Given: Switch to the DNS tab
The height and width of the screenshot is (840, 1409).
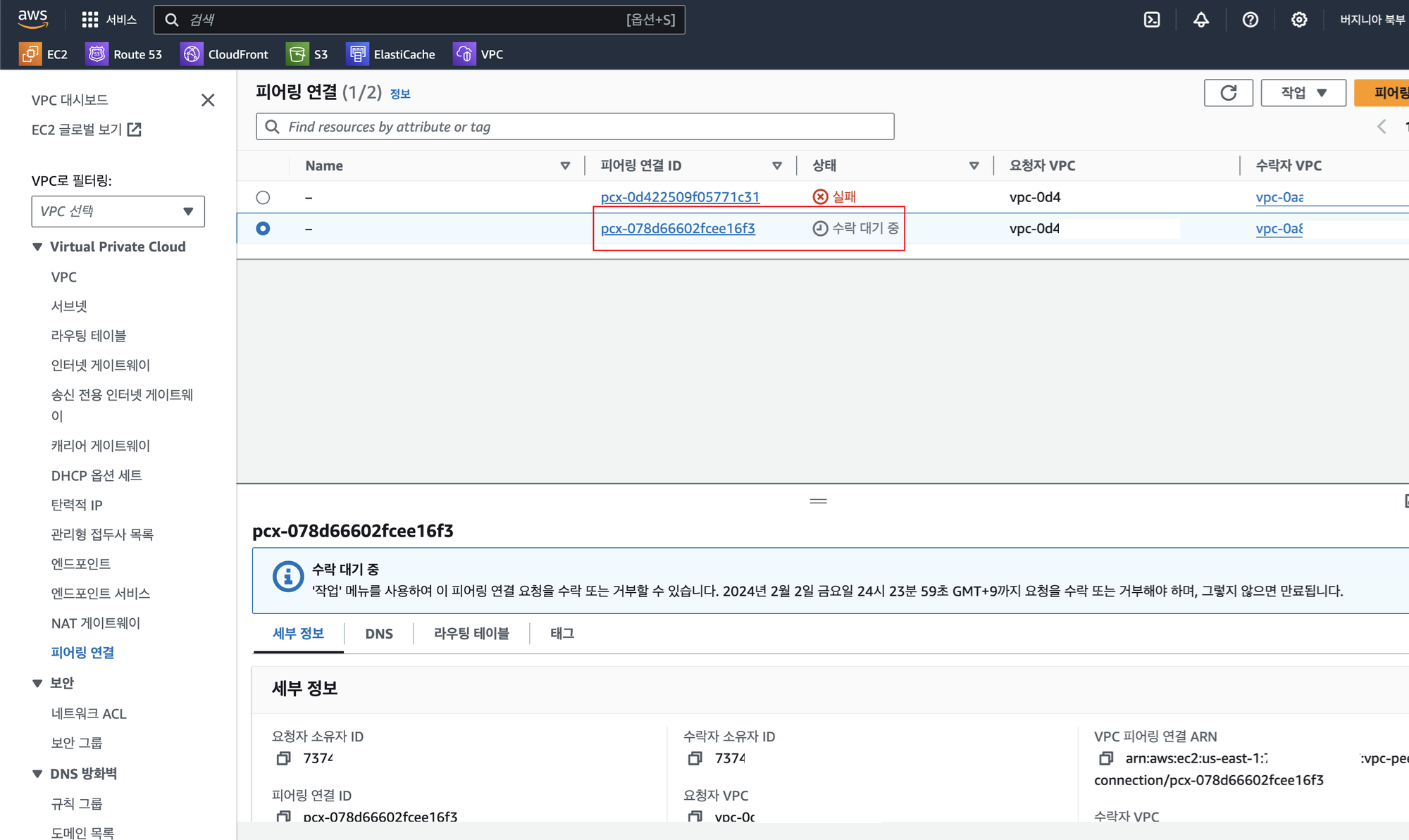Looking at the screenshot, I should point(379,634).
